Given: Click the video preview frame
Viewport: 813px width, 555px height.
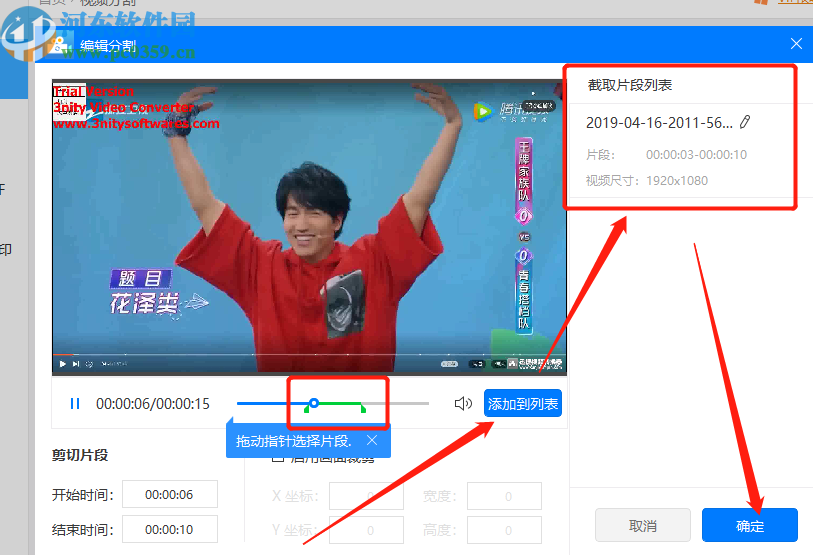Looking at the screenshot, I should click(x=309, y=227).
